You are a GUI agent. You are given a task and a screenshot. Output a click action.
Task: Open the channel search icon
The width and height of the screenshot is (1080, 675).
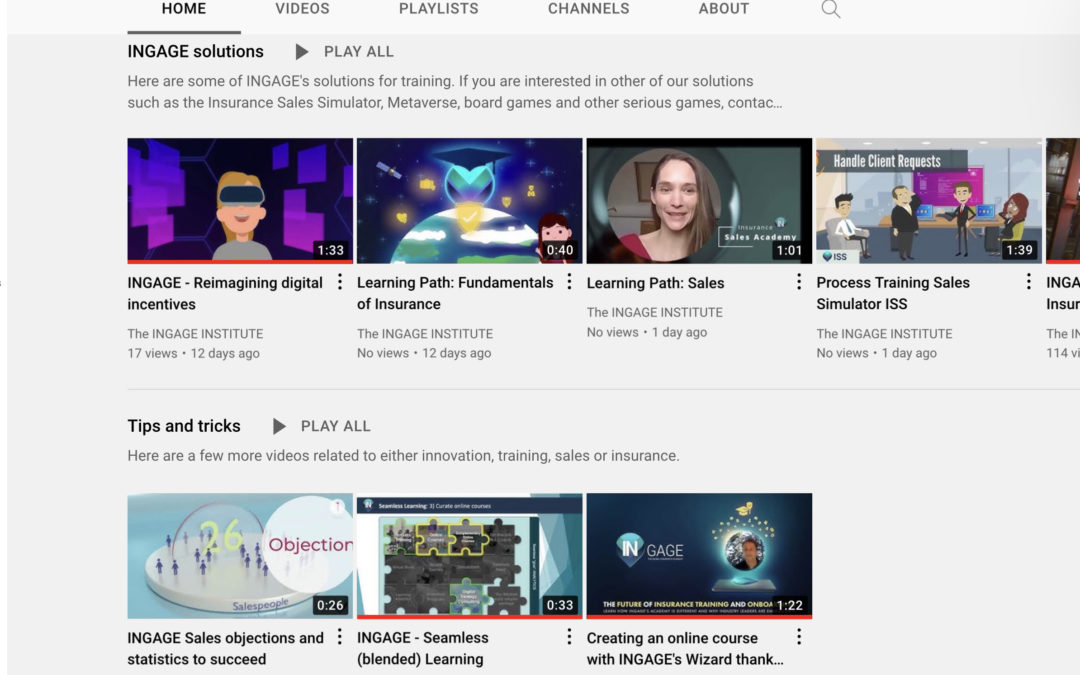click(830, 9)
